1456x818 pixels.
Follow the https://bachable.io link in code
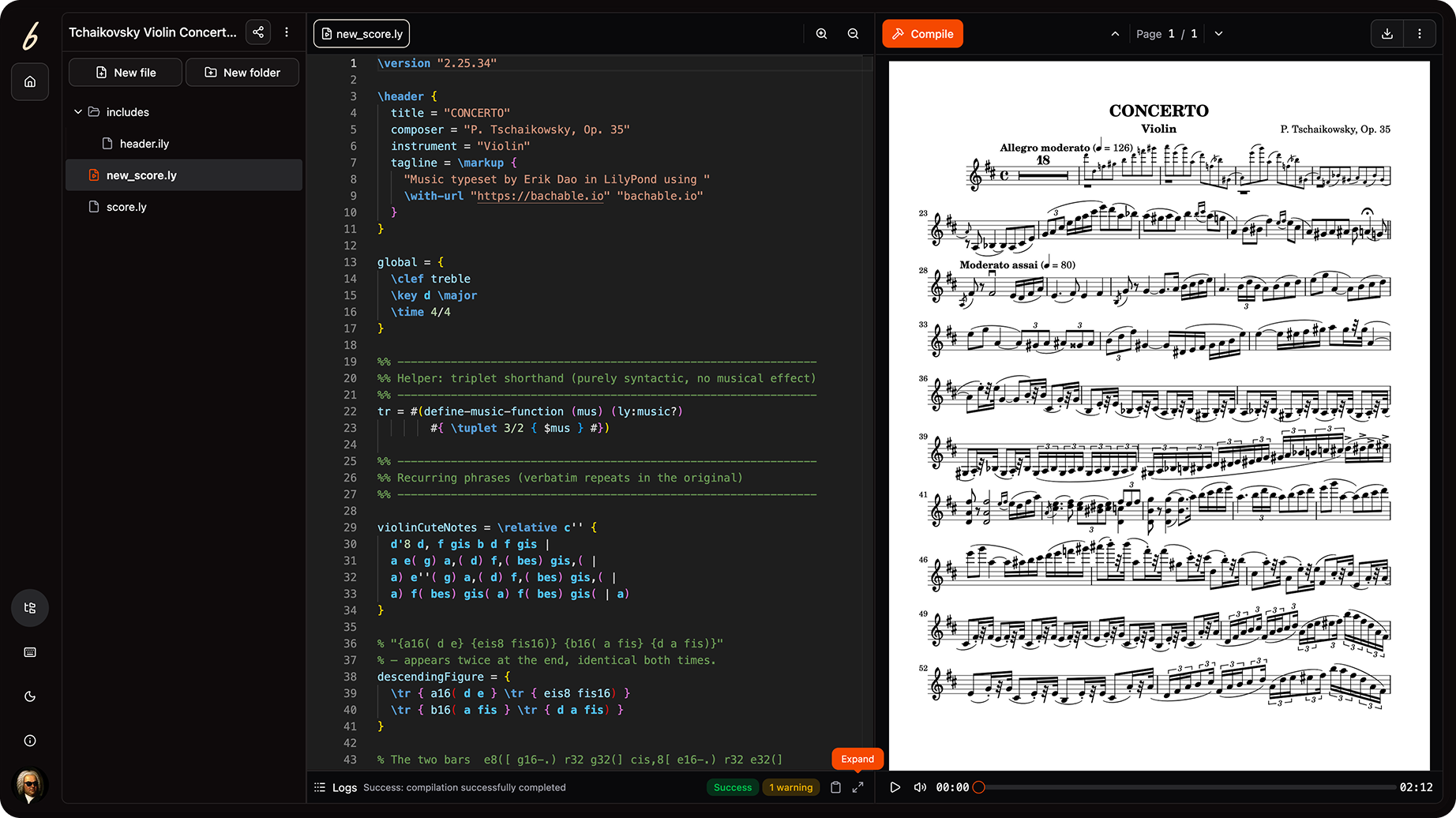[540, 196]
